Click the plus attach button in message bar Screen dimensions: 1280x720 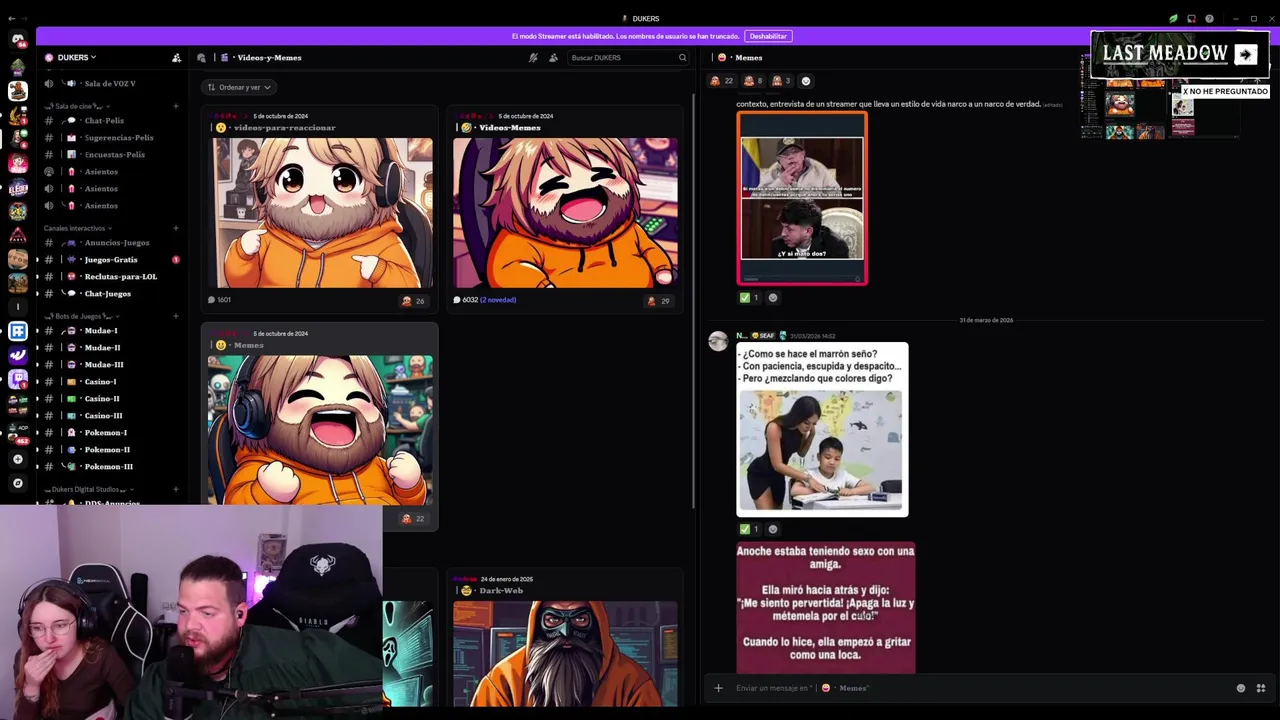pos(718,688)
